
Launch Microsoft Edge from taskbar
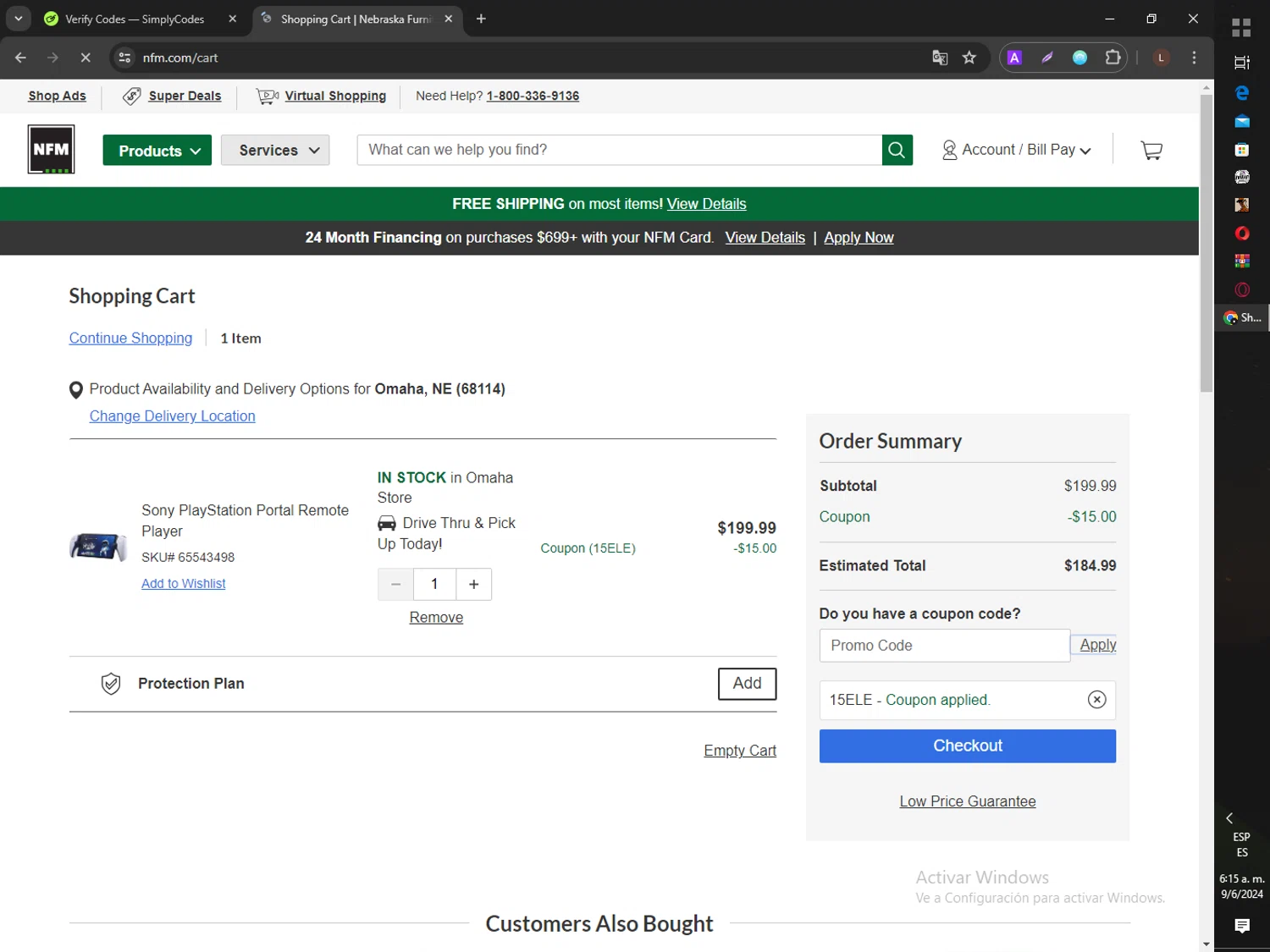(x=1241, y=93)
